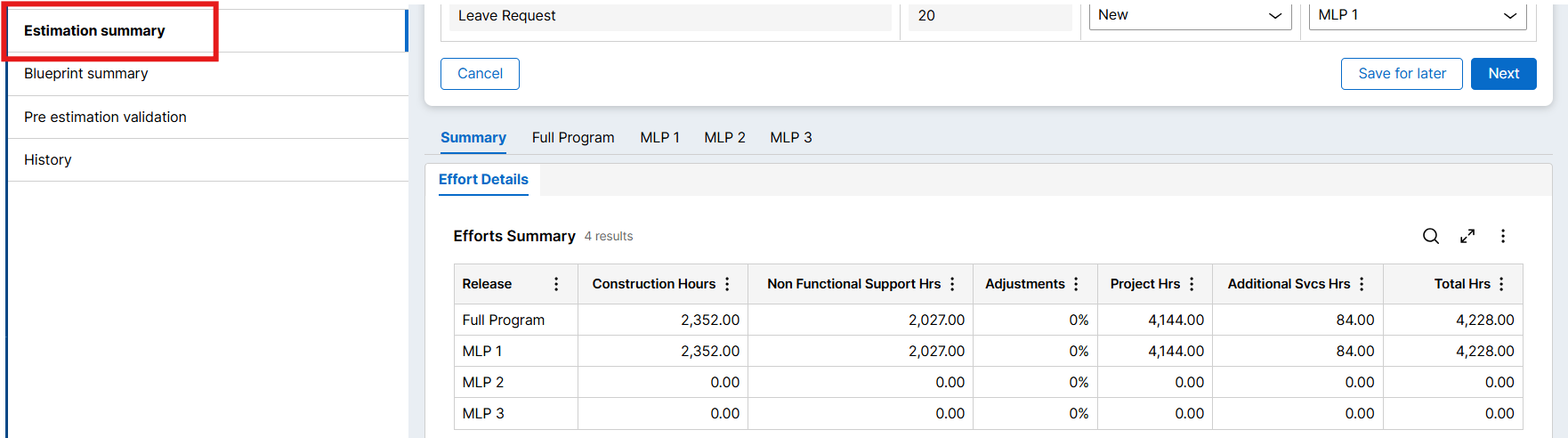Viewport: 1568px width, 438px height.
Task: Open Construction Hours column options menu
Action: (x=727, y=284)
